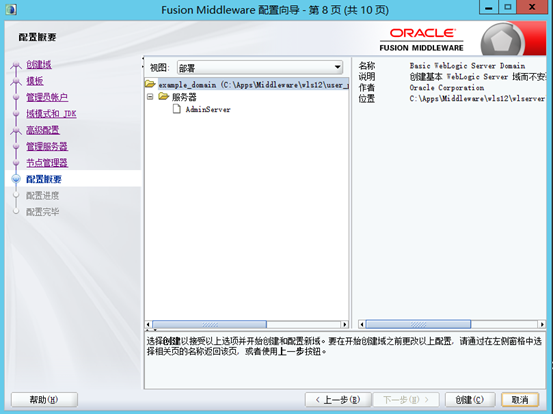Open the 视图 dropdown showing 部署
553x414 pixels.
pos(260,67)
